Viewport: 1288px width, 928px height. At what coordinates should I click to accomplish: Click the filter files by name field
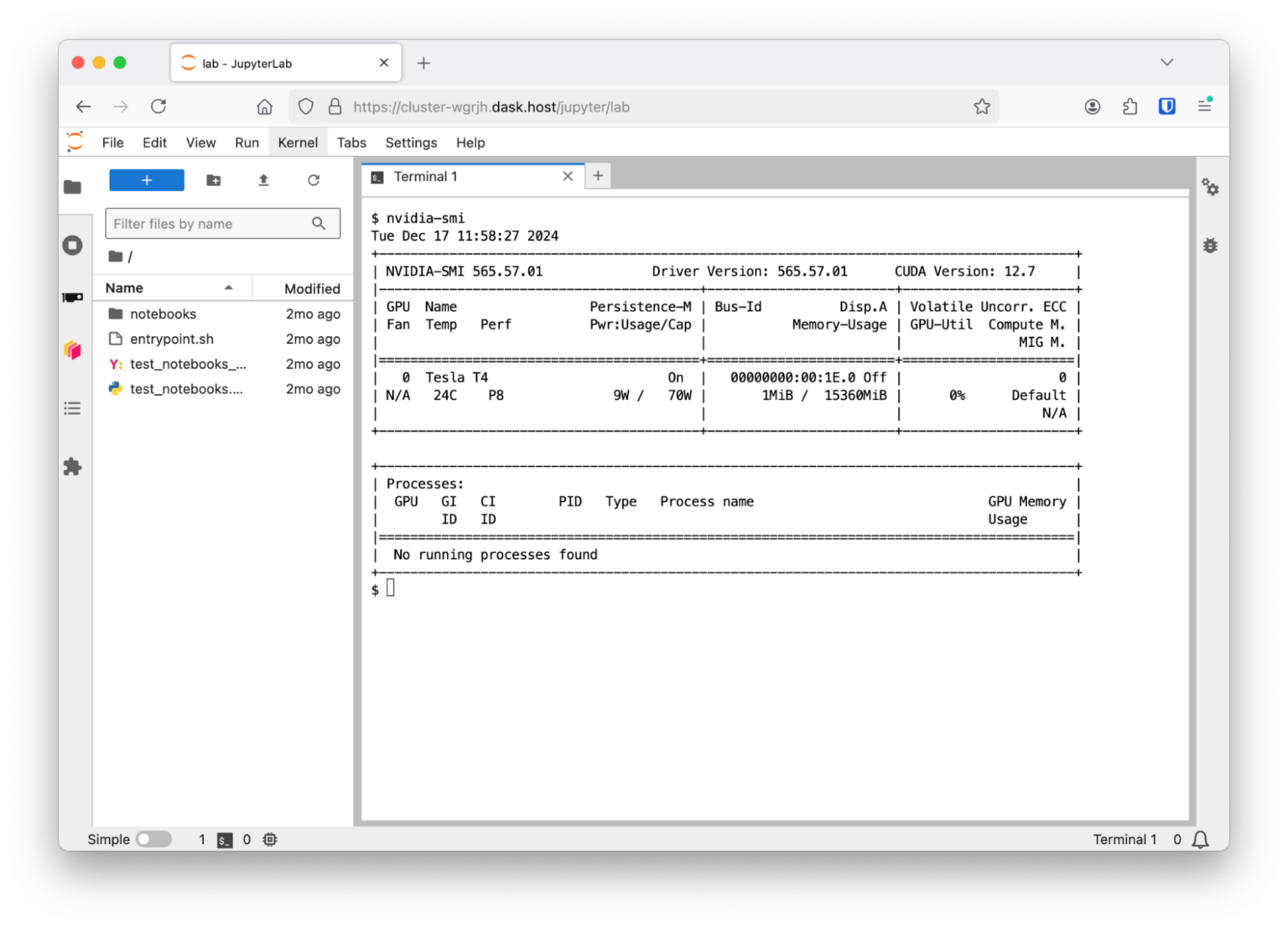point(210,223)
